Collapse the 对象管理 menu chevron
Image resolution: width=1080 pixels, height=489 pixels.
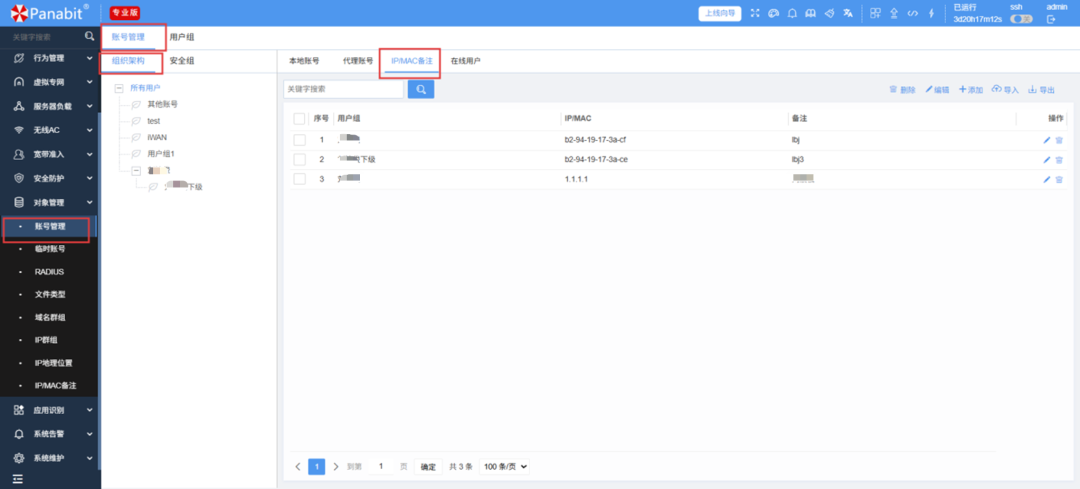[90, 202]
